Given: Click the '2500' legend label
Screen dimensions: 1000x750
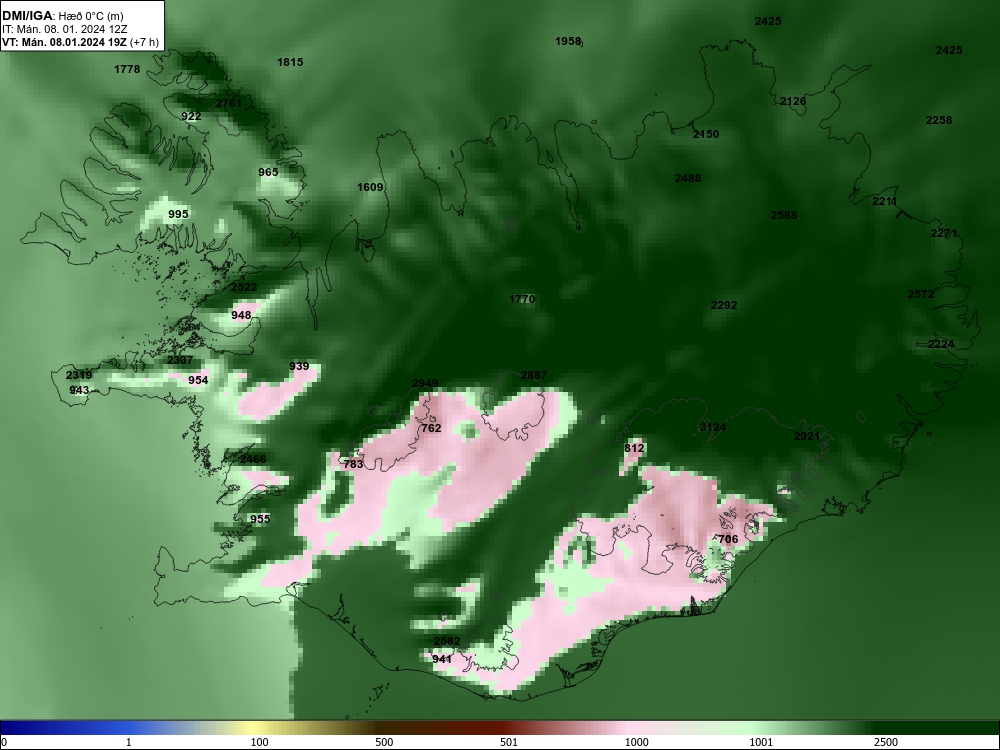Looking at the screenshot, I should [x=886, y=742].
